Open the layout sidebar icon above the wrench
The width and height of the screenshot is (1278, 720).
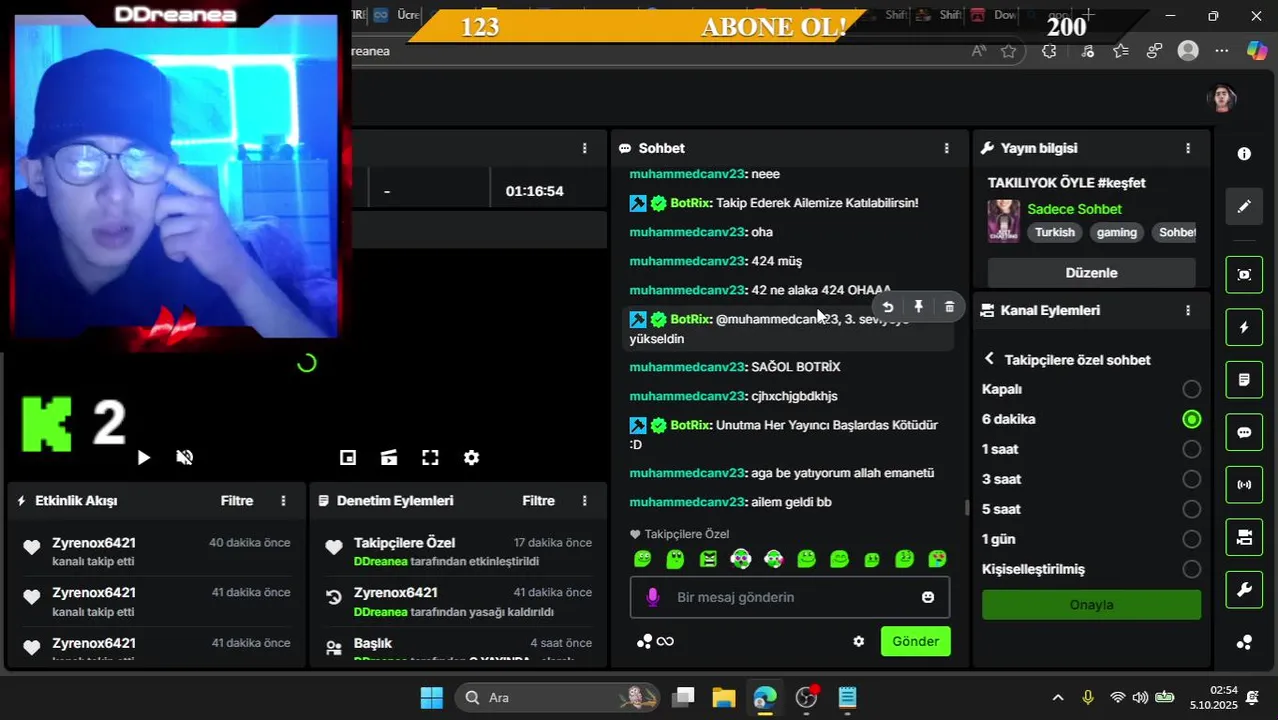tap(1244, 538)
